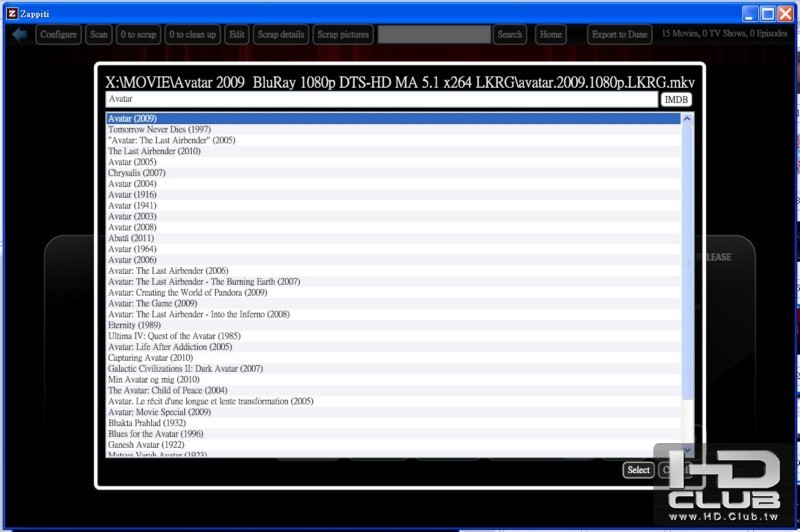This screenshot has height=532, width=800.
Task: Click the IMDB button
Action: click(x=676, y=99)
